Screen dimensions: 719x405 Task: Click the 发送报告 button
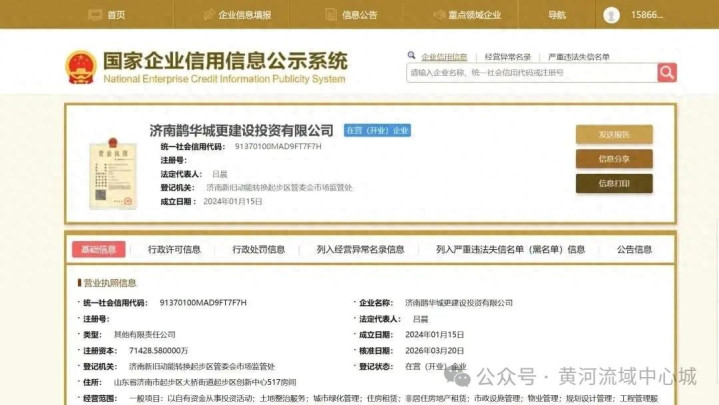pos(614,134)
